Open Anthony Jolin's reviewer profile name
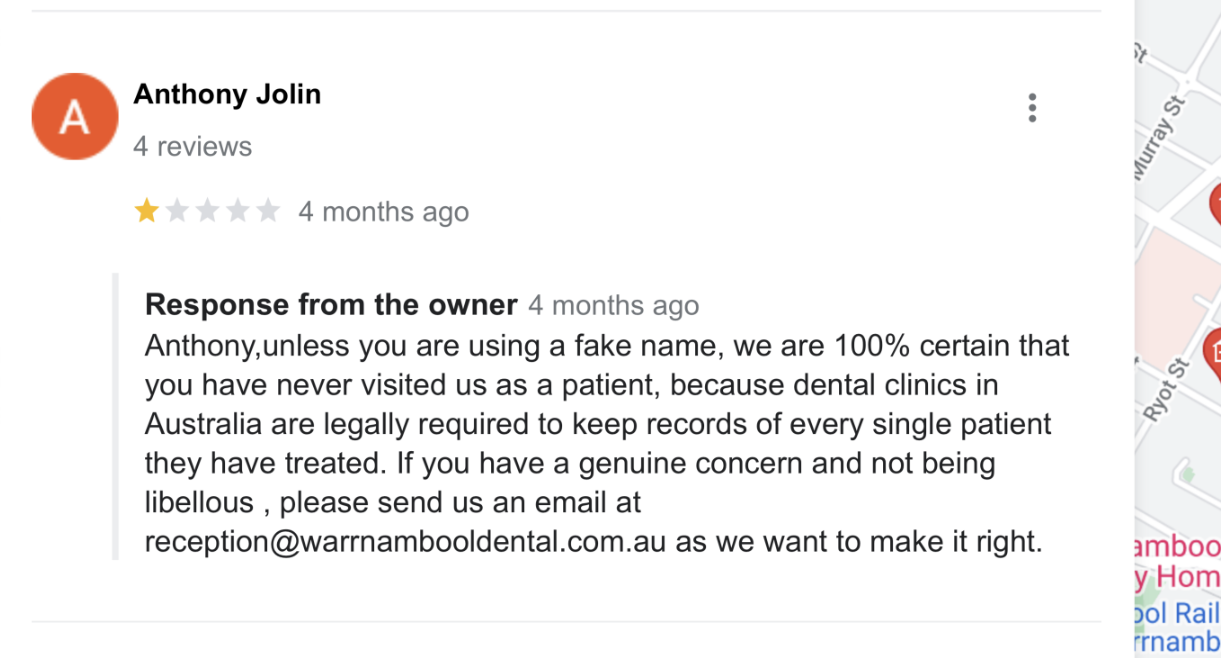This screenshot has width=1221, height=658. (227, 95)
